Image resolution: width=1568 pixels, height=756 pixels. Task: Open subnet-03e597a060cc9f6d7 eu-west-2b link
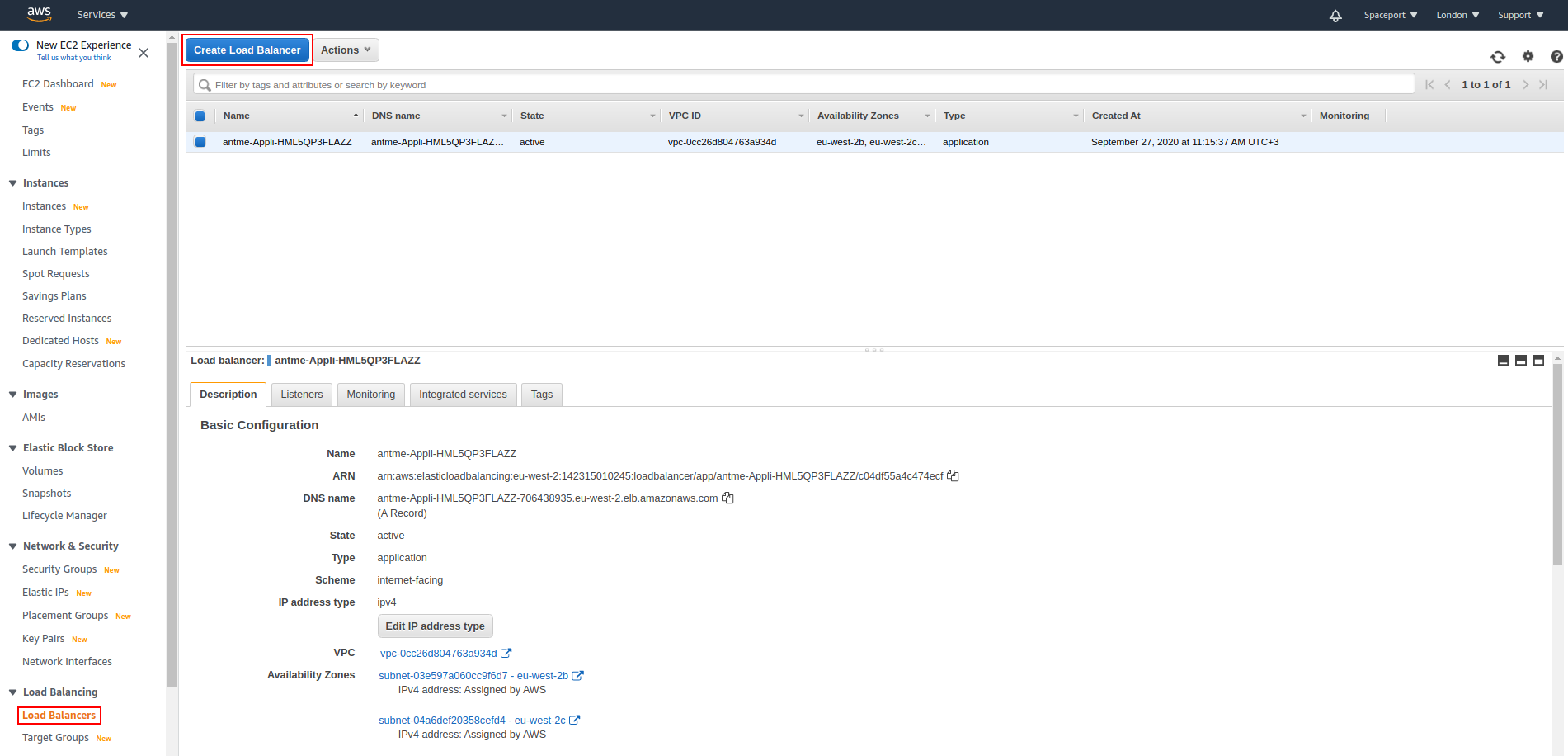tap(473, 675)
